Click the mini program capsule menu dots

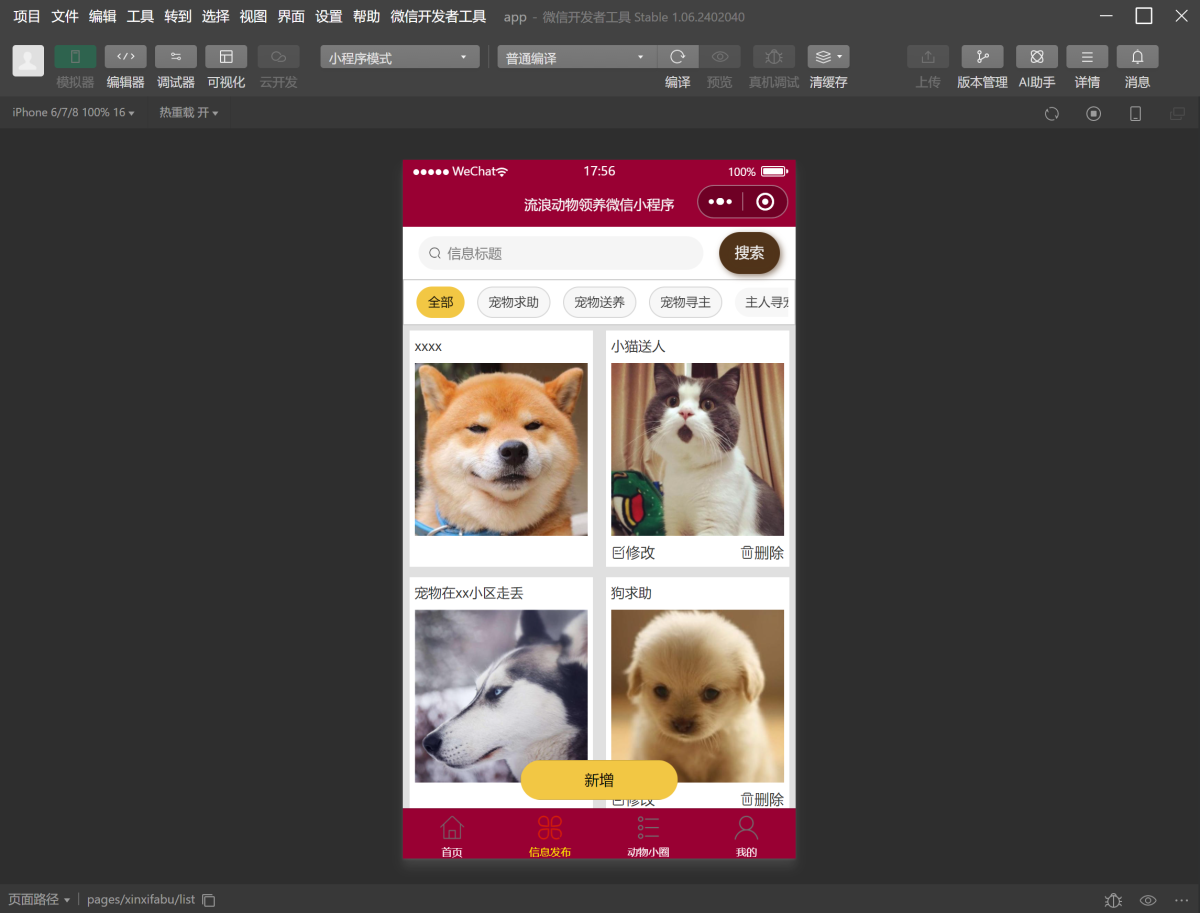(720, 202)
